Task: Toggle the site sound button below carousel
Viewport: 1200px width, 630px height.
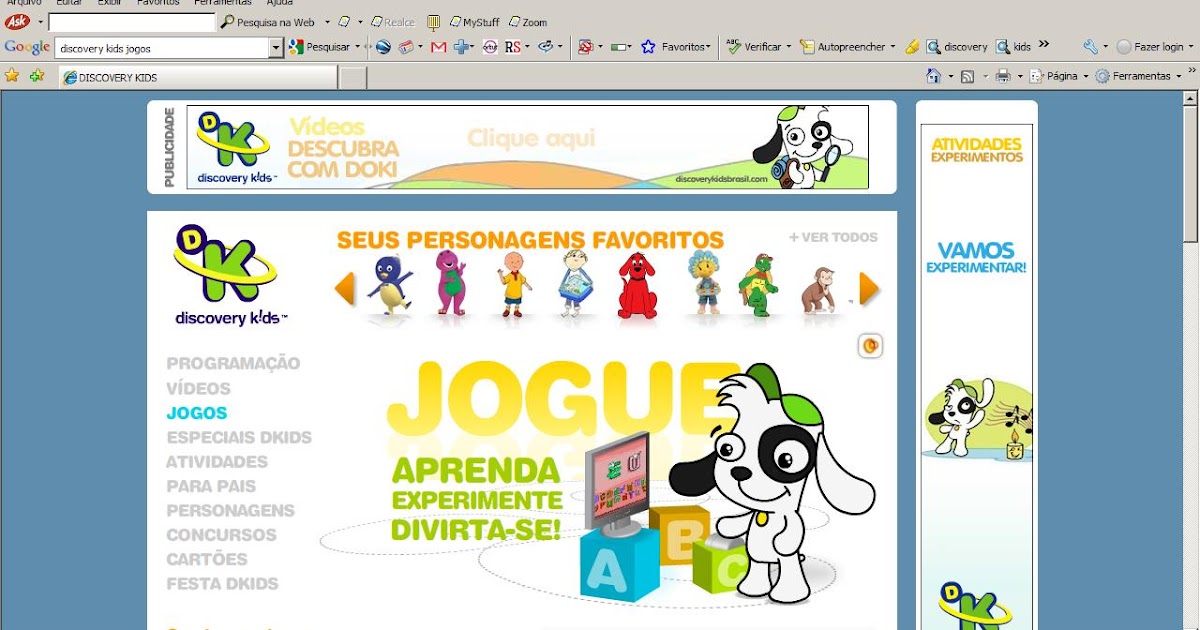Action: [870, 346]
